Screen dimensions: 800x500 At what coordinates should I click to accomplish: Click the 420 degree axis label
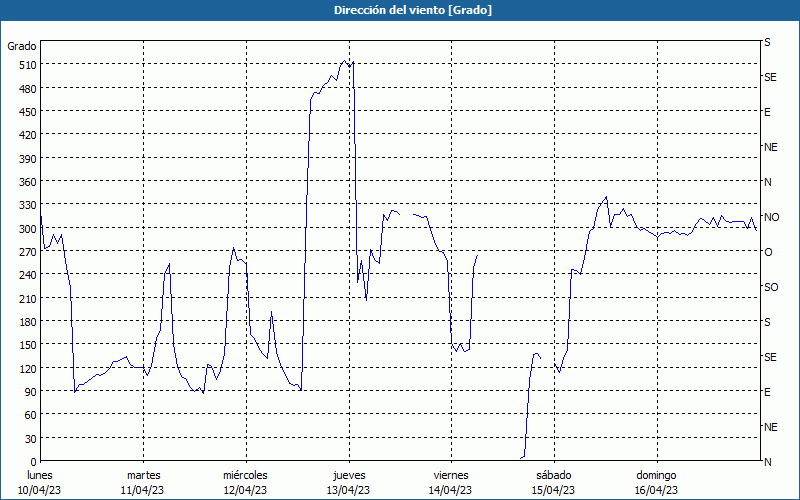[28, 135]
